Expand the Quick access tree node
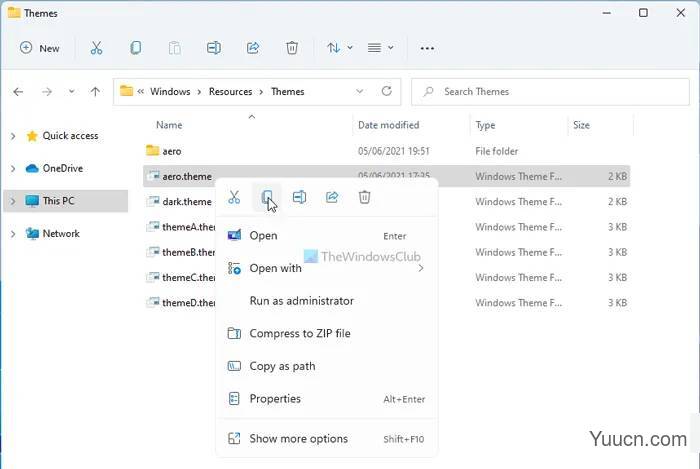This screenshot has height=469, width=700. pyautogui.click(x=13, y=136)
